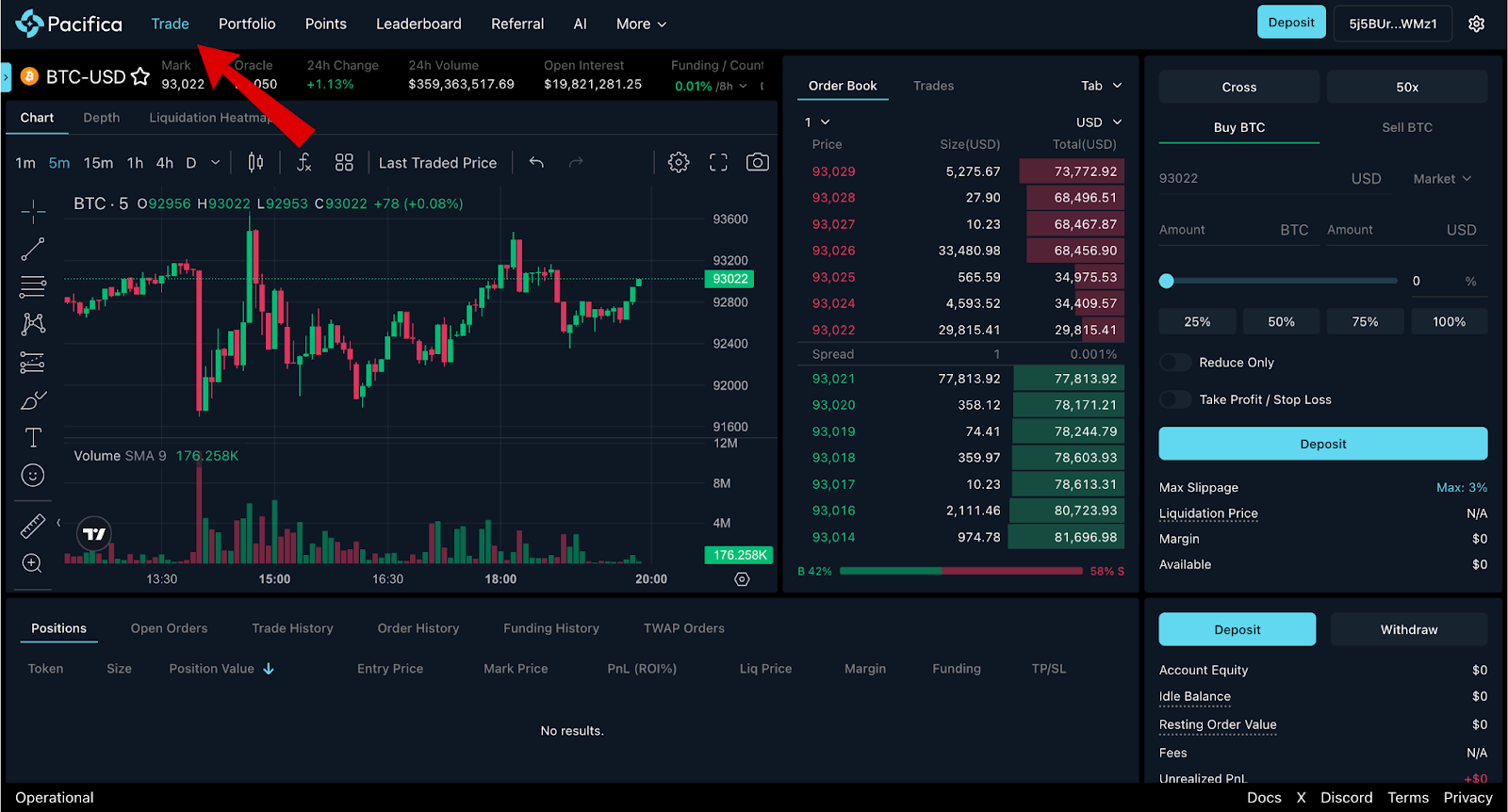The image size is (1508, 812).
Task: Open wallet 5j5BUr..WMz1 button
Action: [1393, 24]
